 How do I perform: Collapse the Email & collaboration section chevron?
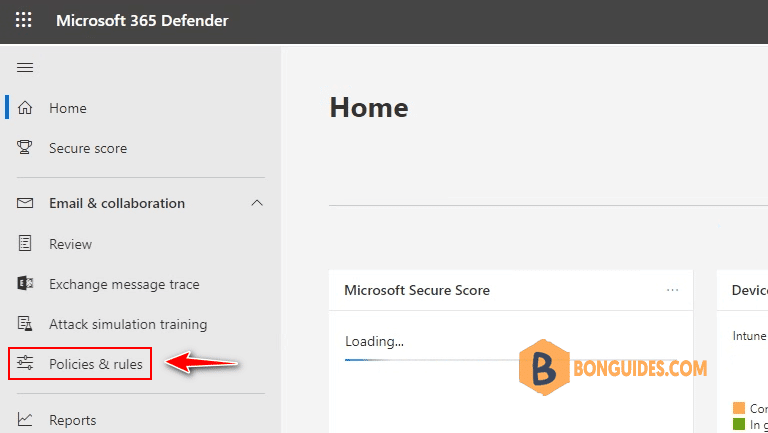coord(257,203)
